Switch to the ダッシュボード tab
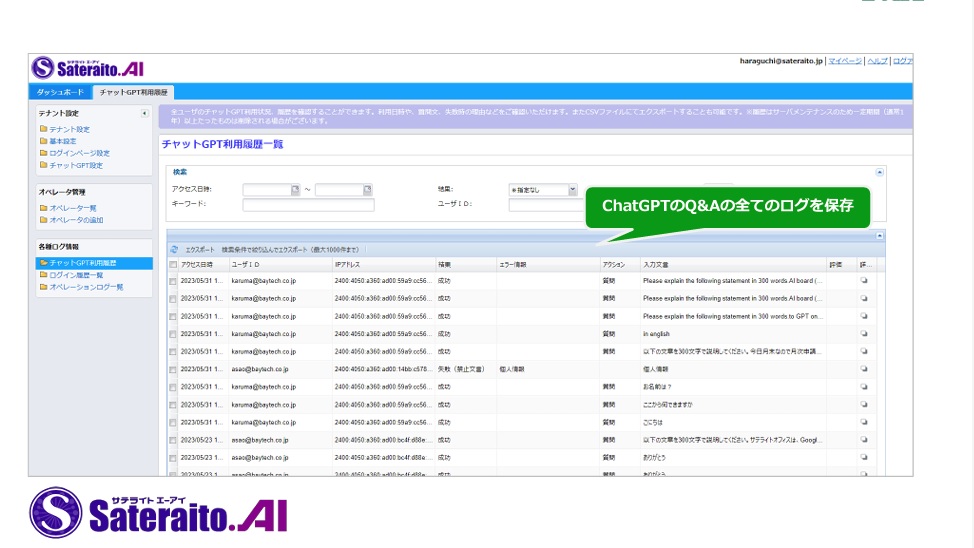Image resolution: width=974 pixels, height=548 pixels. click(60, 92)
